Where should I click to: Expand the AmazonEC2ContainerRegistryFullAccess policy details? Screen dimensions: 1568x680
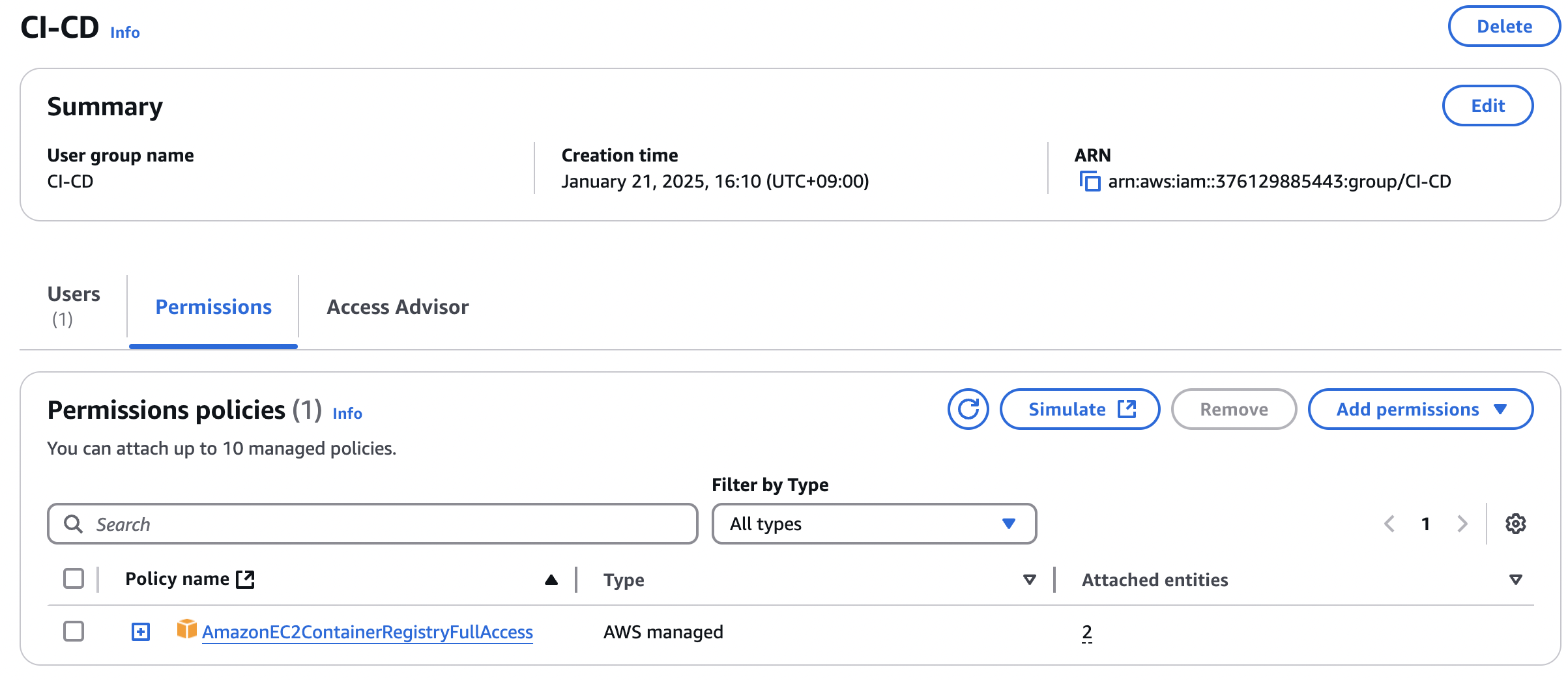(141, 631)
